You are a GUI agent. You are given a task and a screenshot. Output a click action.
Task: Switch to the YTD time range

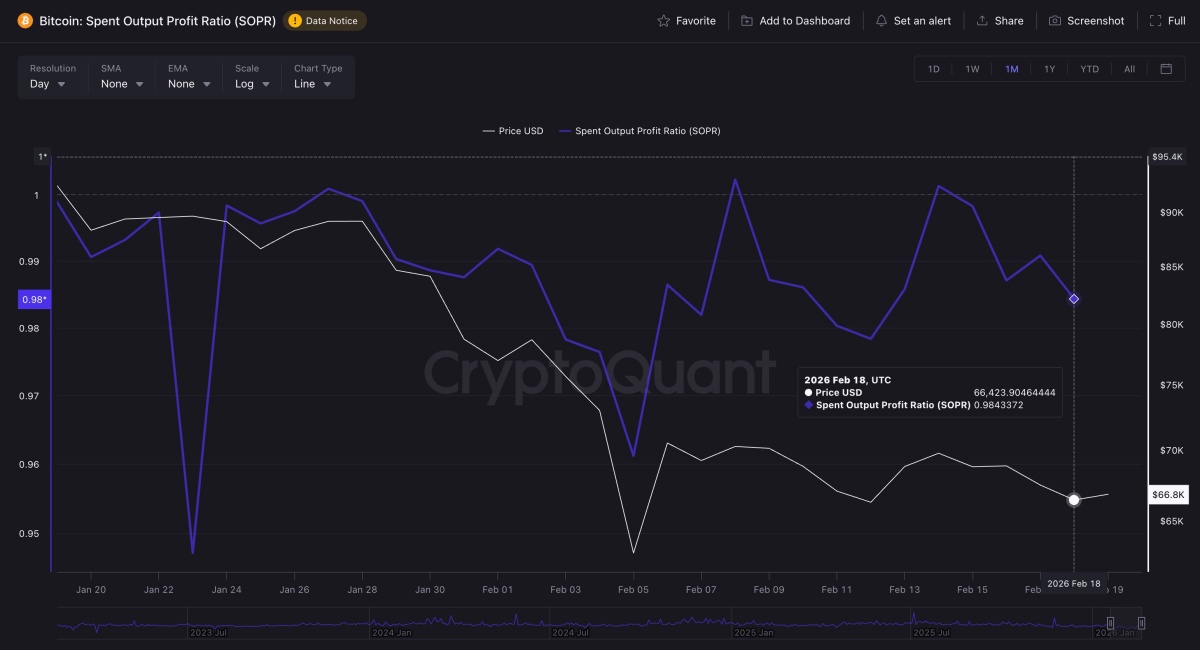tap(1089, 69)
